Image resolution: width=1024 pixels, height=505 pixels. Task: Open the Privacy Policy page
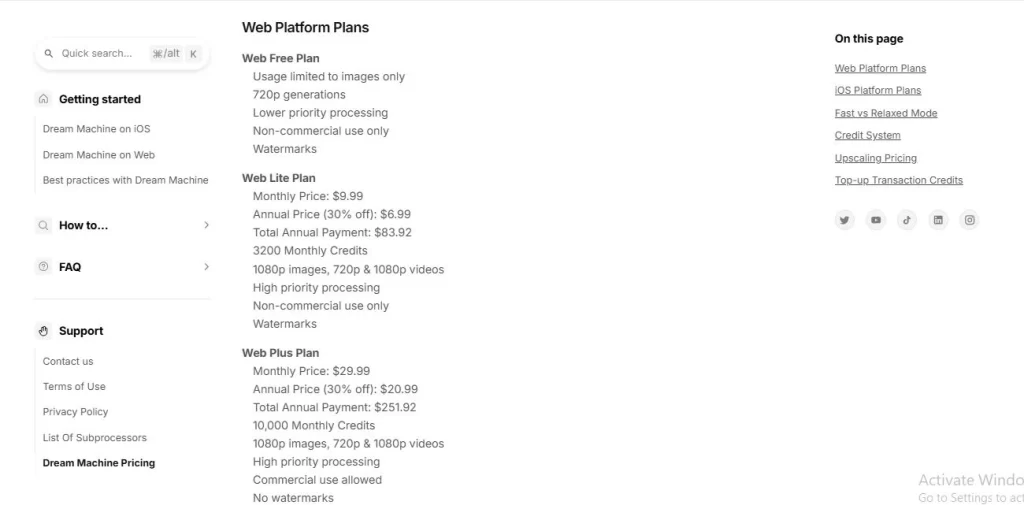[75, 412]
